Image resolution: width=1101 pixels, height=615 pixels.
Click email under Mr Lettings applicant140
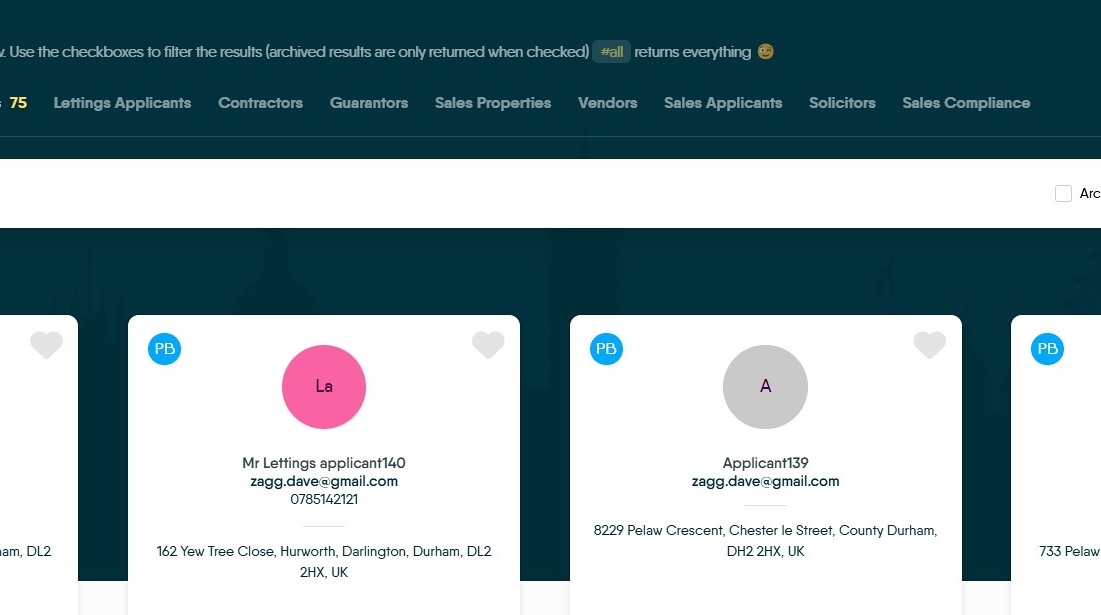pos(324,481)
